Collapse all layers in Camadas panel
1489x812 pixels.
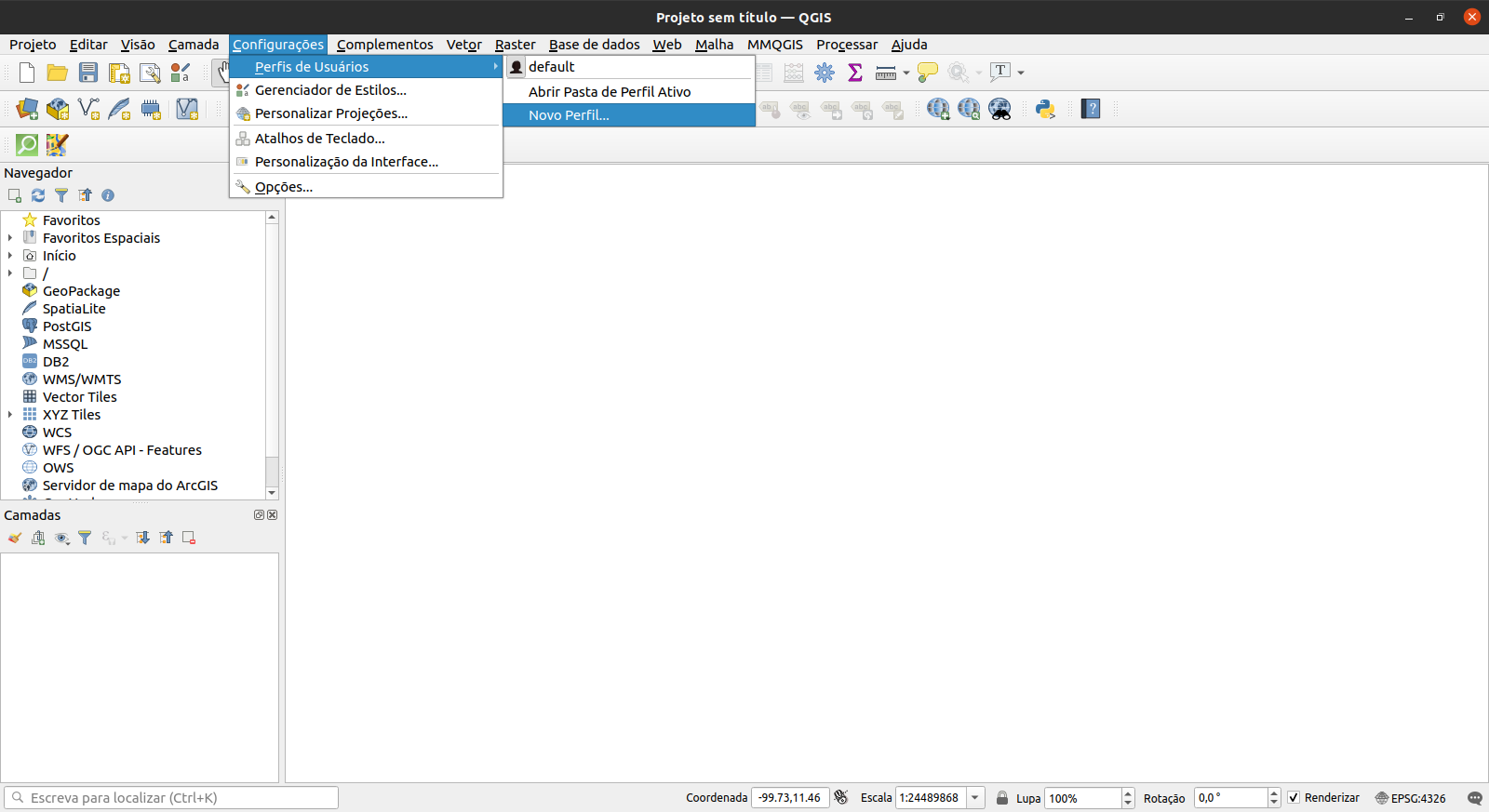(166, 538)
